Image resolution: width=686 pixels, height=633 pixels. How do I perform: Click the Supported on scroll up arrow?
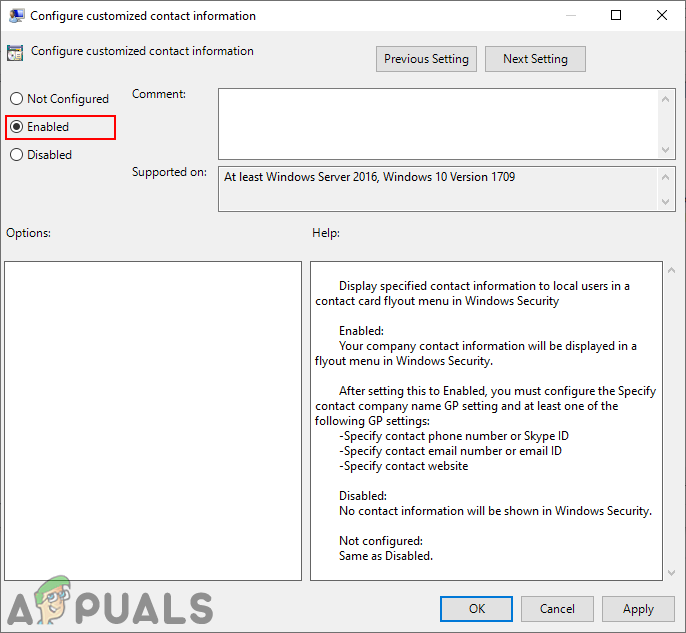(665, 177)
